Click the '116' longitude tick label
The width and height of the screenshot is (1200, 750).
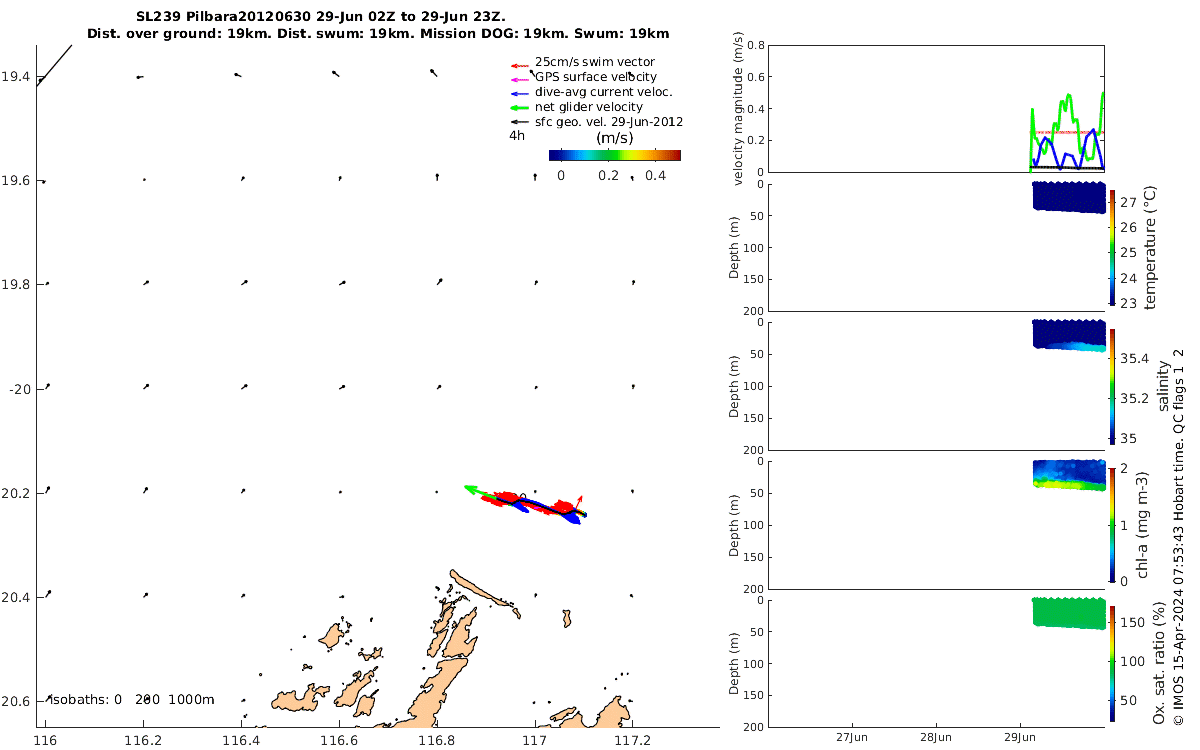[45, 741]
